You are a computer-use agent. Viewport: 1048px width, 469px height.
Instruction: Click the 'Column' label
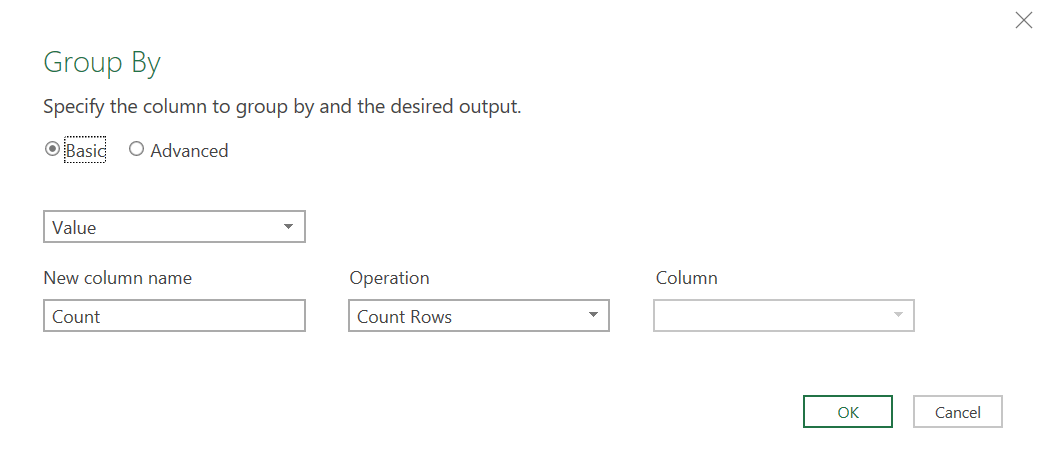pos(686,278)
